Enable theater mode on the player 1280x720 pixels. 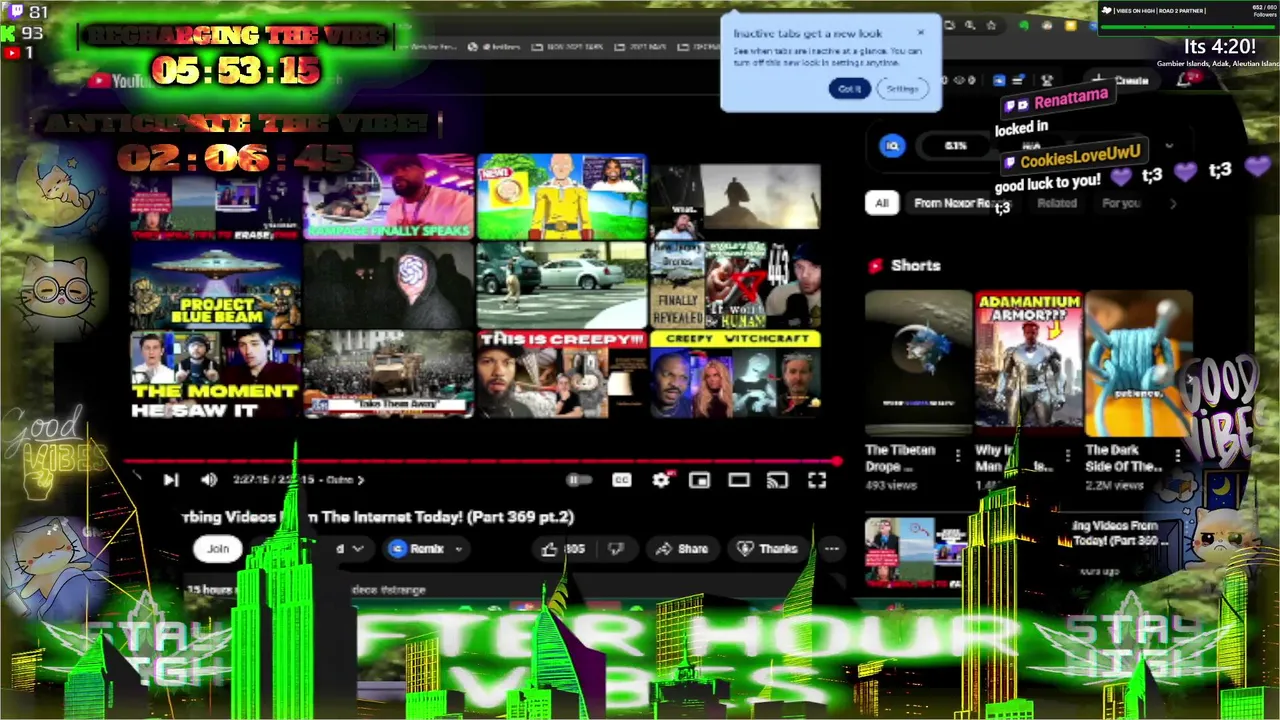click(x=738, y=481)
